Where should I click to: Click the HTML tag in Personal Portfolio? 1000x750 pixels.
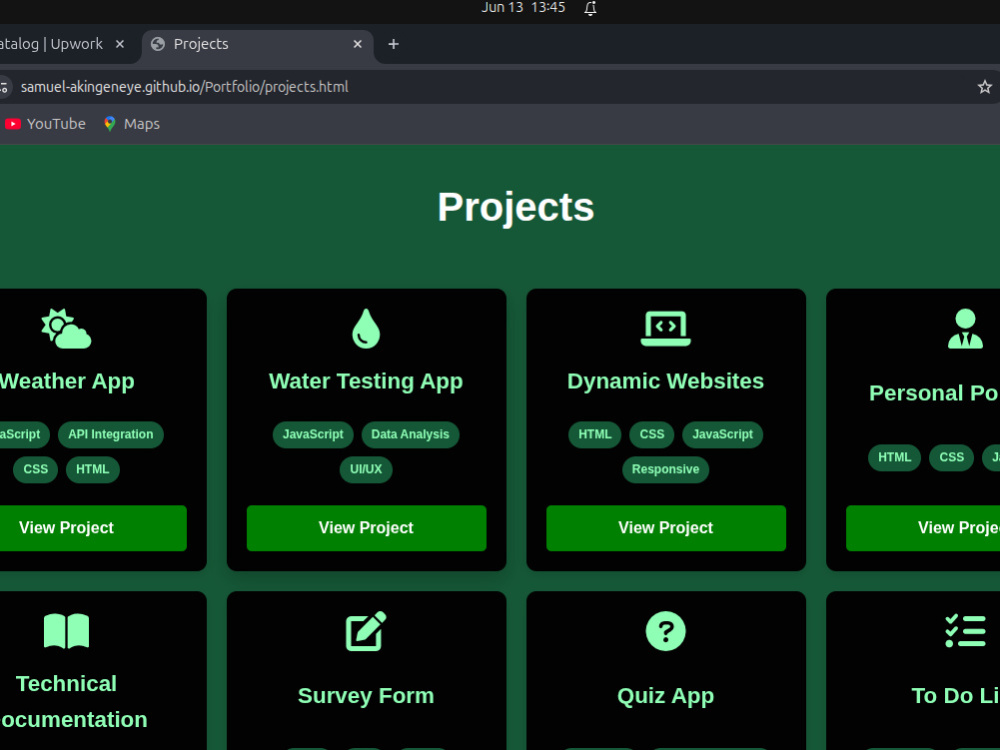895,457
